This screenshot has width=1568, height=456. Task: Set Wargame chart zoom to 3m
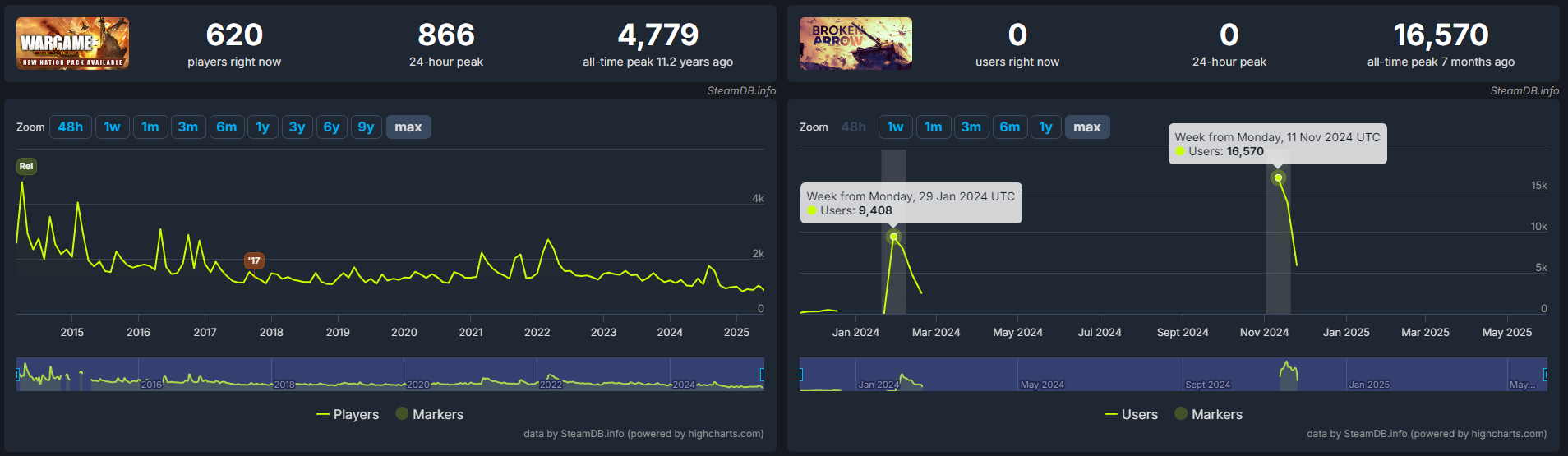click(188, 127)
